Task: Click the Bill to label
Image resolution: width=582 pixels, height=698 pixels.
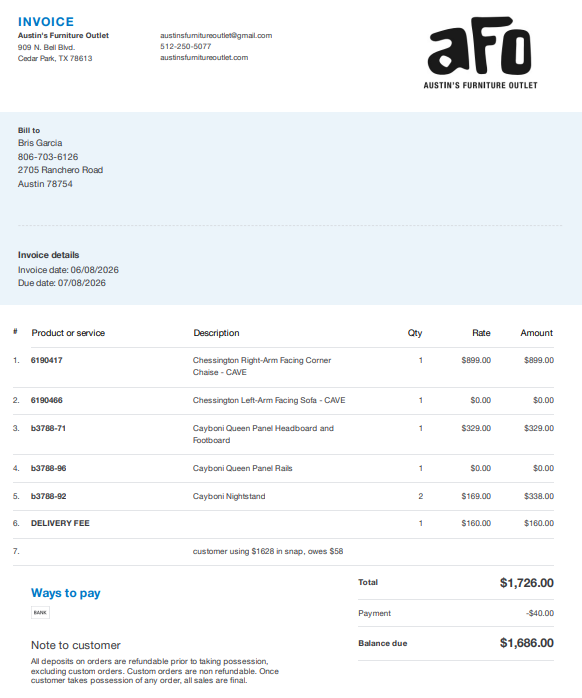Action: click(29, 130)
